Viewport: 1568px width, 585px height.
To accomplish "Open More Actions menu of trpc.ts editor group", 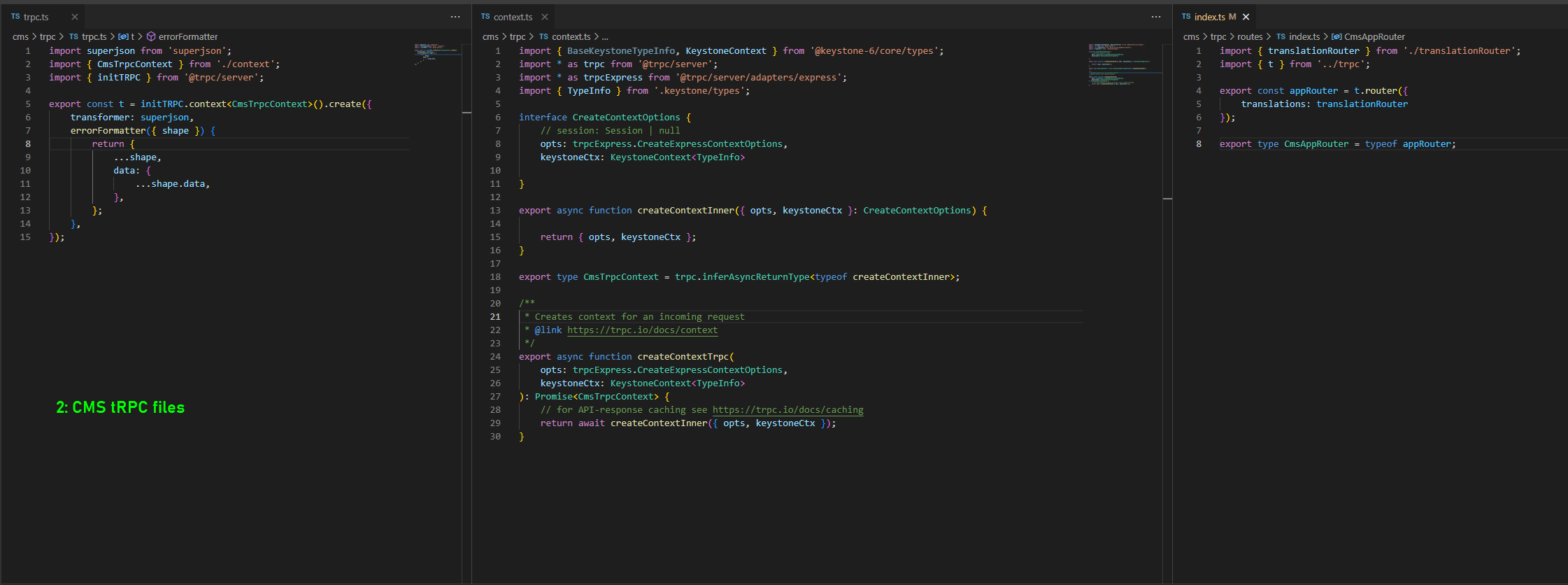I will click(455, 17).
